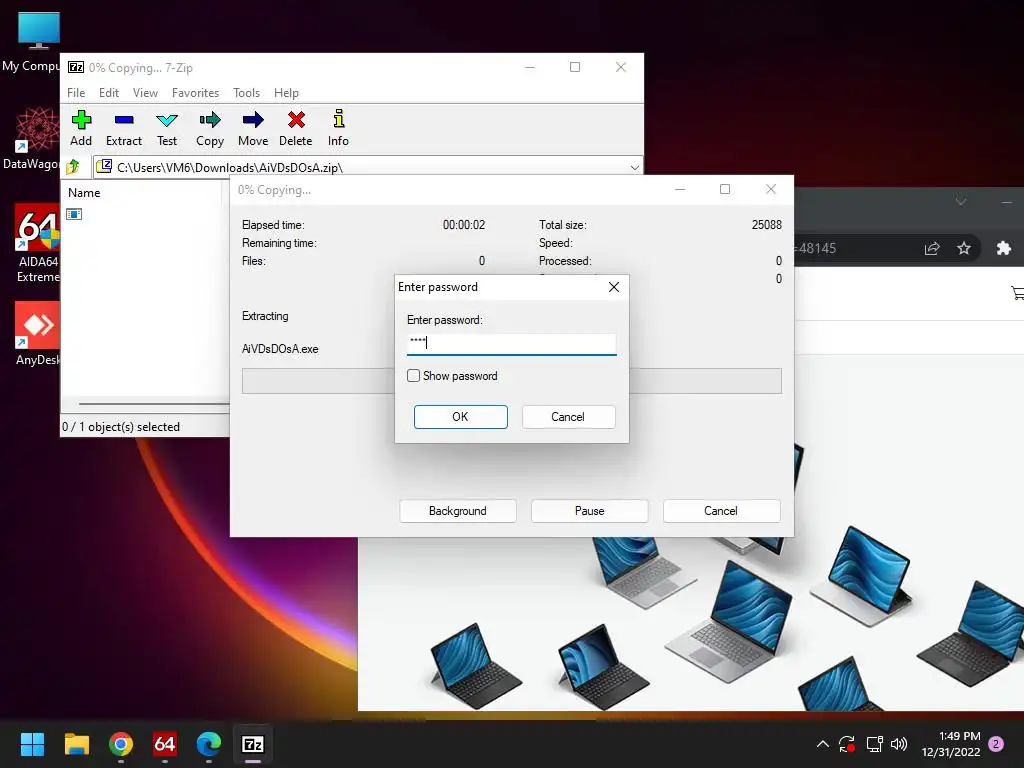Show hidden system tray icons

pos(823,744)
